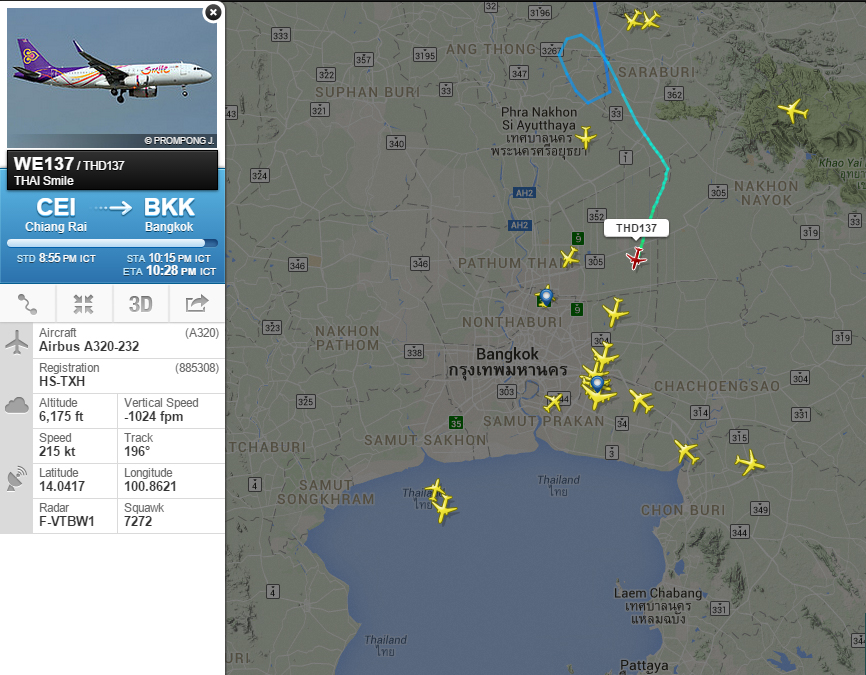The height and width of the screenshot is (675, 866).
Task: Select the yellow plane near Chon Buri coast
Action: click(x=687, y=452)
